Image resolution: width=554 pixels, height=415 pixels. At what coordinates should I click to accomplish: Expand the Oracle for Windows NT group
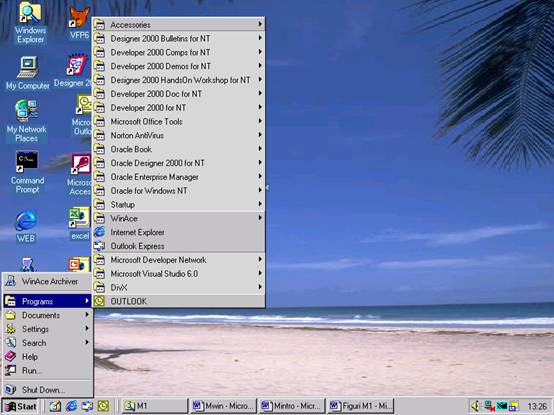coord(178,191)
